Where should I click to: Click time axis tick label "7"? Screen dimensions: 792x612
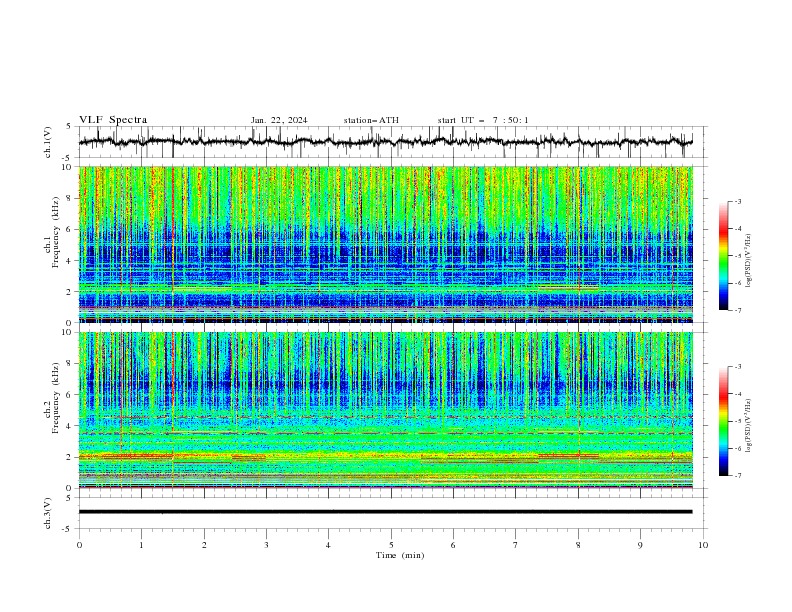click(516, 545)
